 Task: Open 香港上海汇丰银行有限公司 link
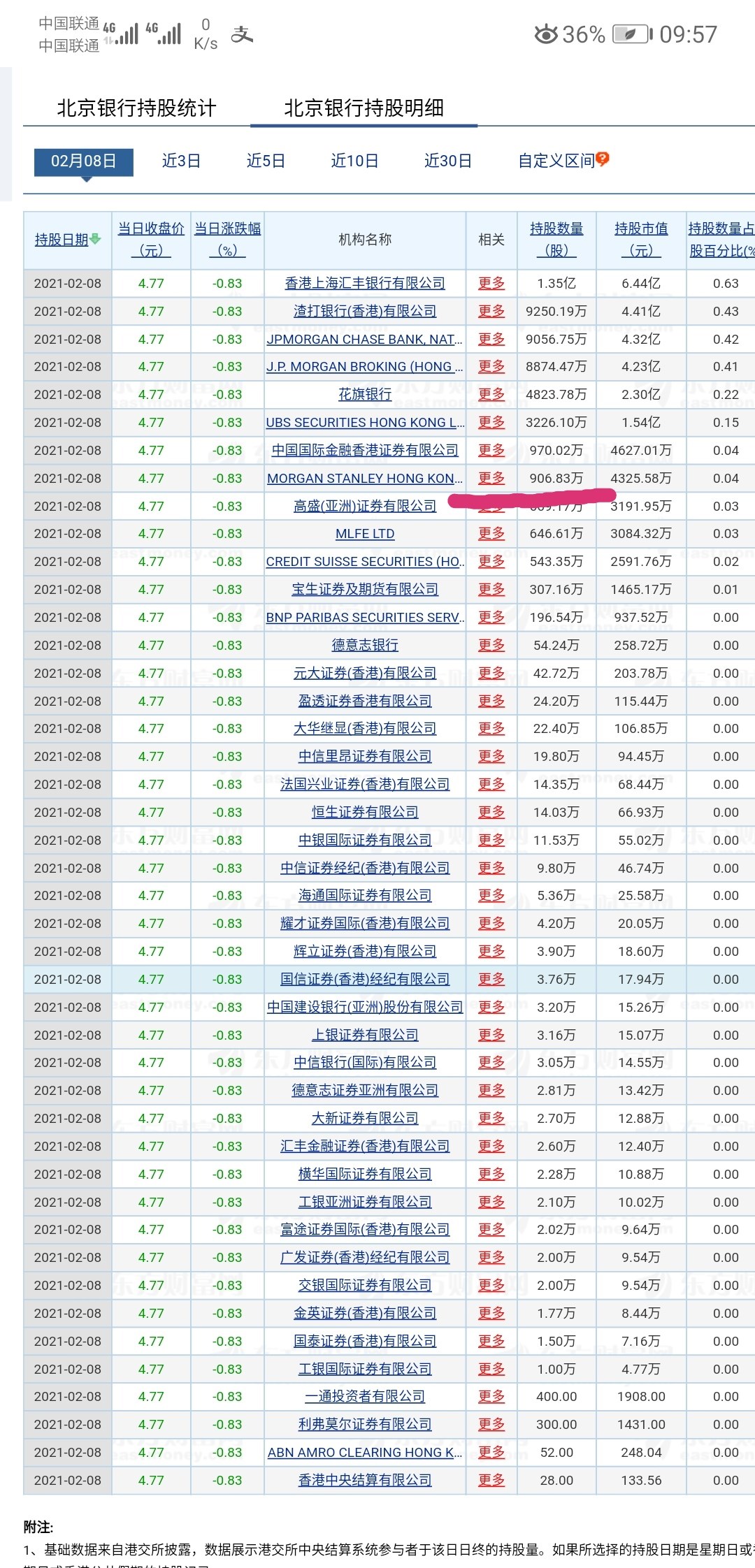coord(365,284)
